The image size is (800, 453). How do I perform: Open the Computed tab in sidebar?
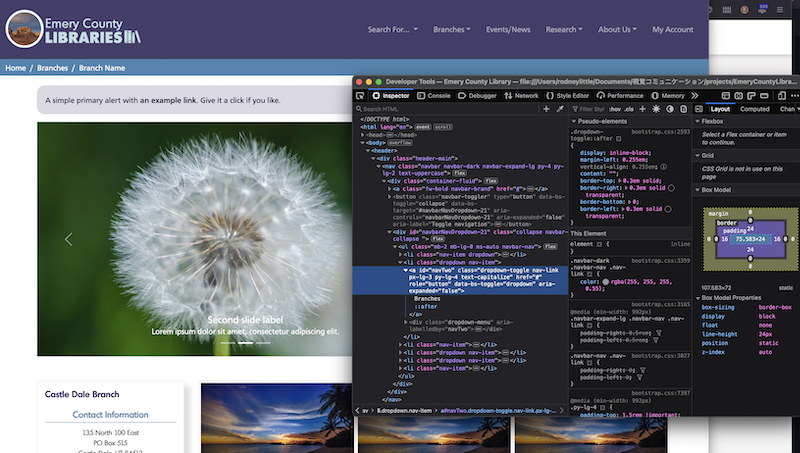point(754,109)
